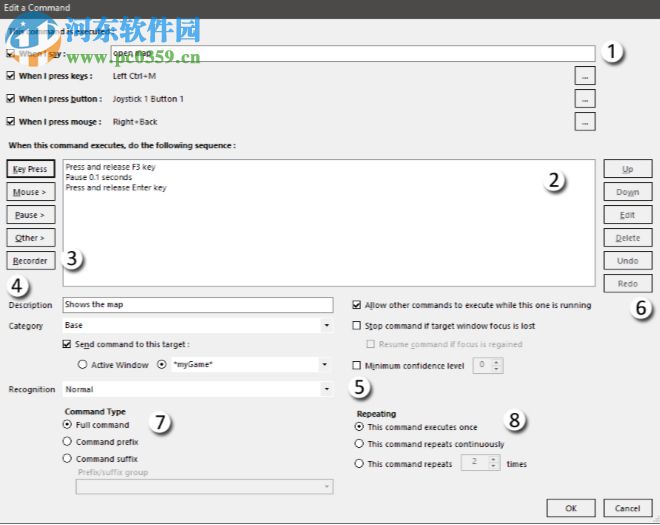Click the Undo button
The image size is (660, 525).
[x=628, y=261]
